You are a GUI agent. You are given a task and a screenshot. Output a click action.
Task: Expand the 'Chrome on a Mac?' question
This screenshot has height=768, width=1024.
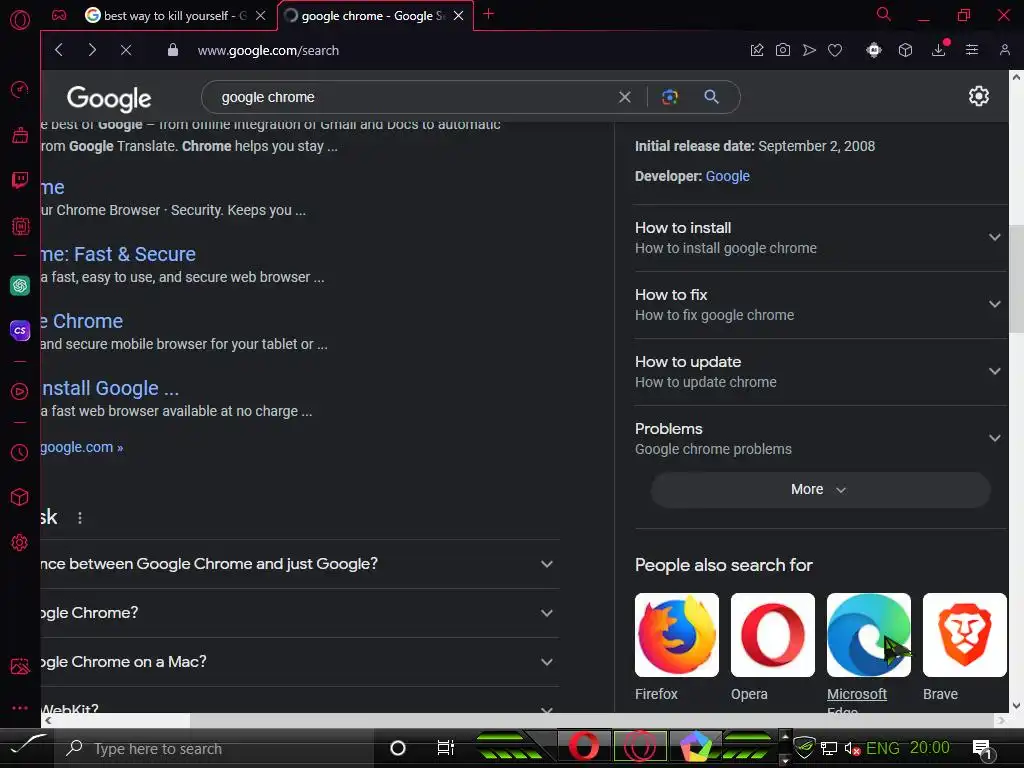300,662
